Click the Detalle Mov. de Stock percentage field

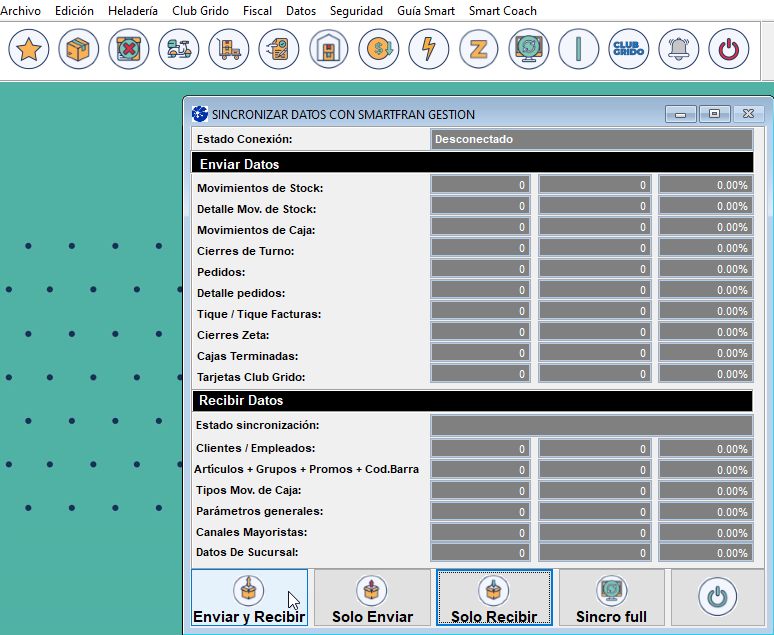[705, 206]
